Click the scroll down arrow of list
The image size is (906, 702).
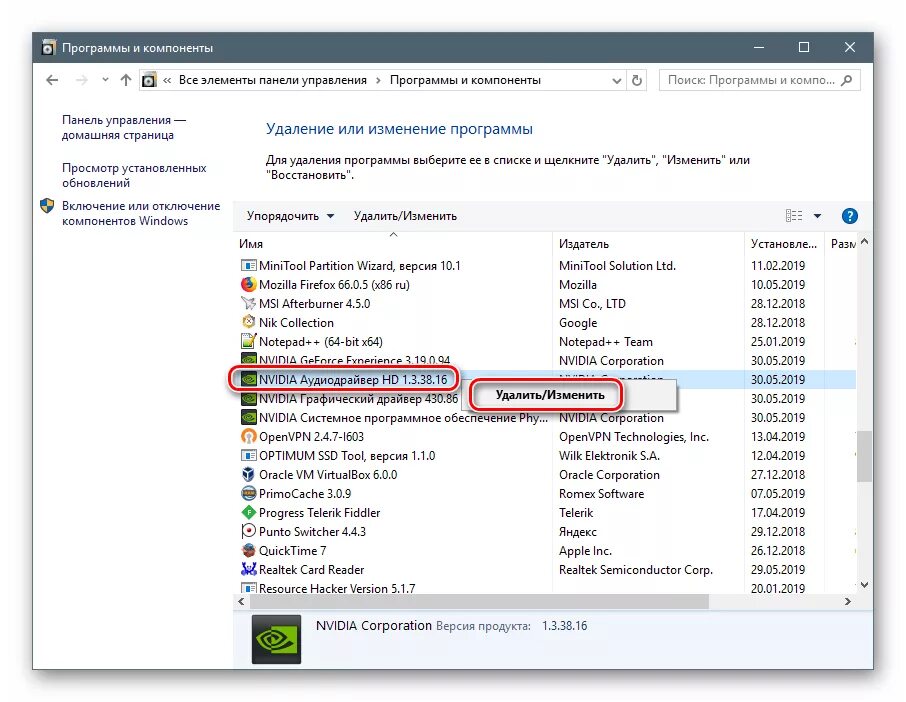[x=864, y=585]
